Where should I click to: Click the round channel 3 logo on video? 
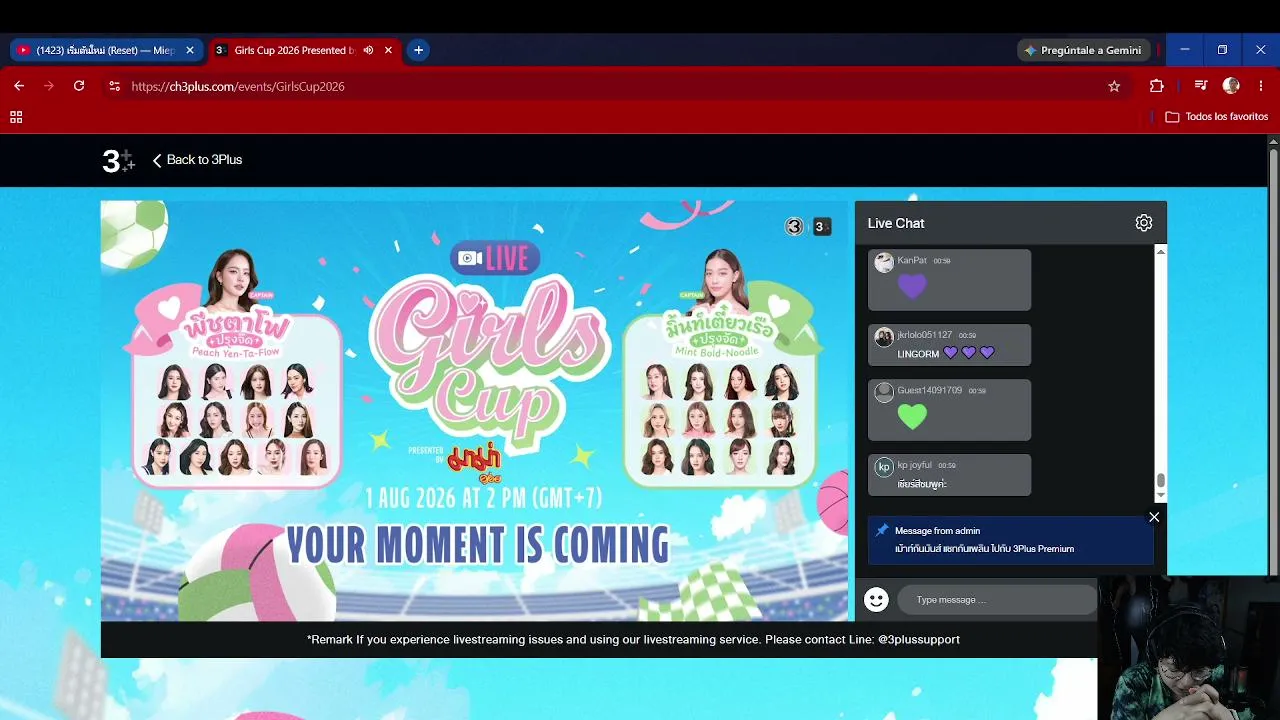[794, 227]
